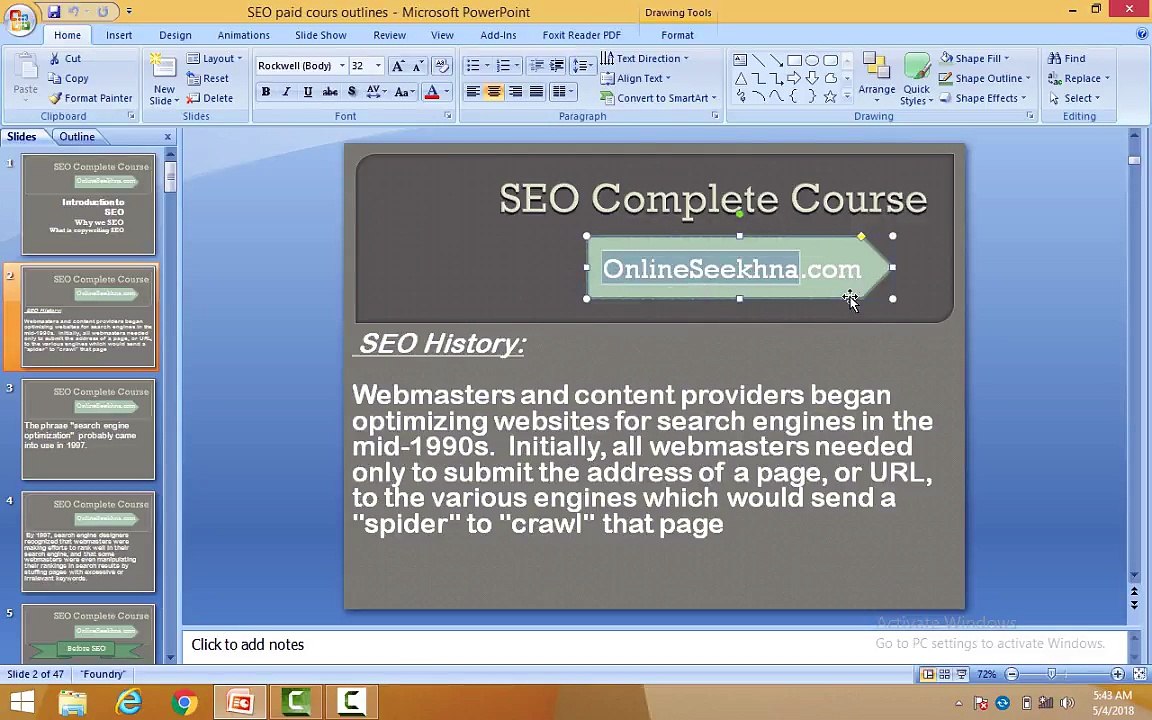The width and height of the screenshot is (1152, 720).
Task: Switch to Slide Sorter view
Action: point(945,674)
